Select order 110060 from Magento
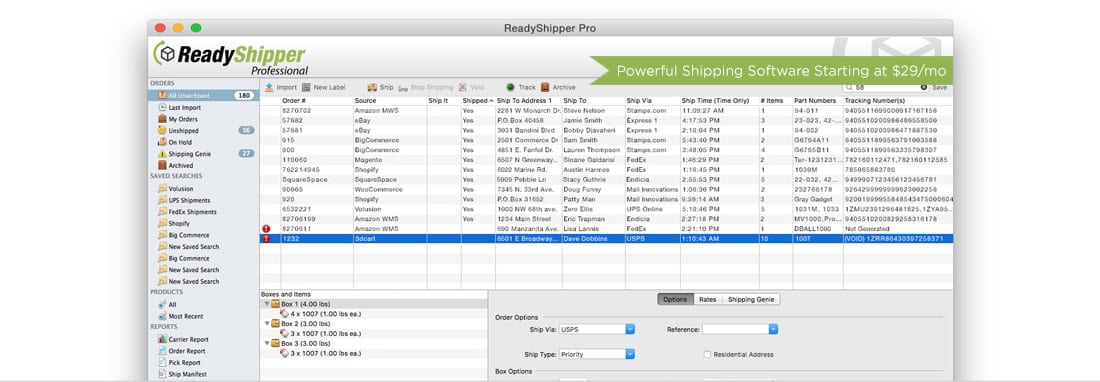 pos(606,160)
